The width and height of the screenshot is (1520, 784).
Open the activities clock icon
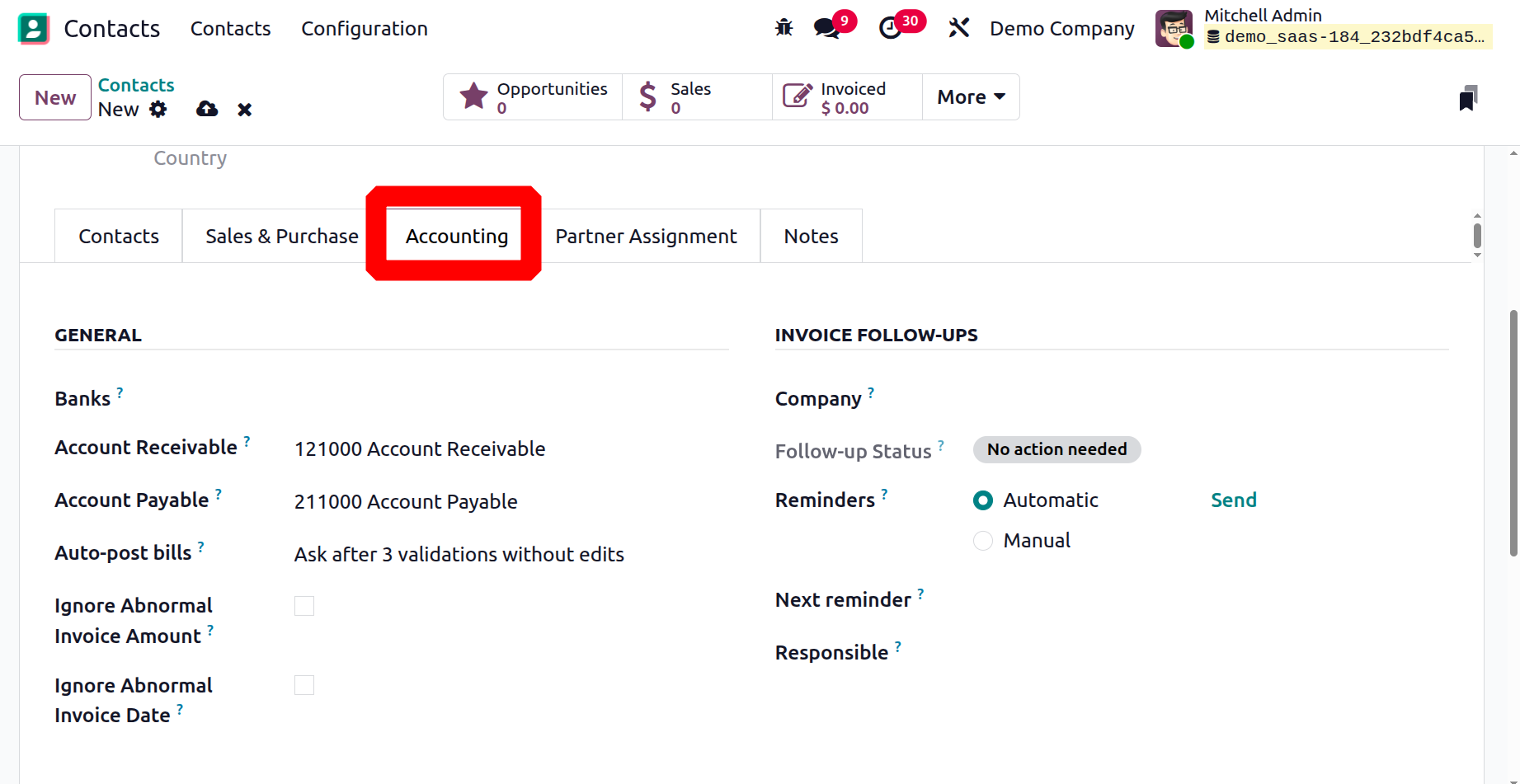click(x=891, y=28)
